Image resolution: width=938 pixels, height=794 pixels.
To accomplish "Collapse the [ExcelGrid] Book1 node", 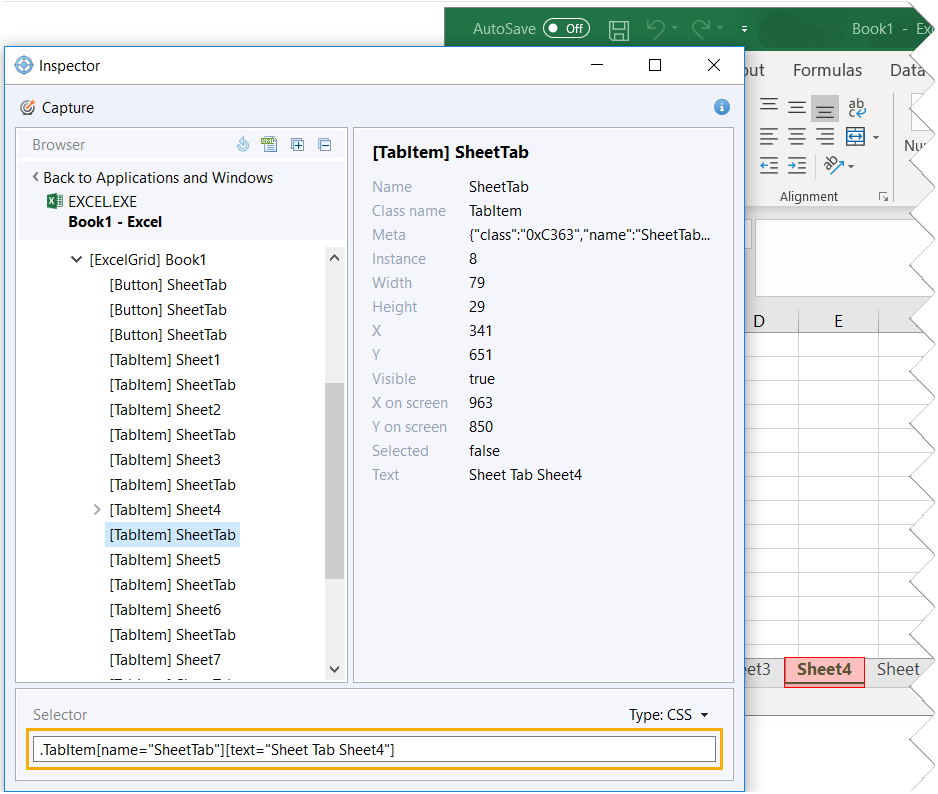I will click(x=77, y=260).
